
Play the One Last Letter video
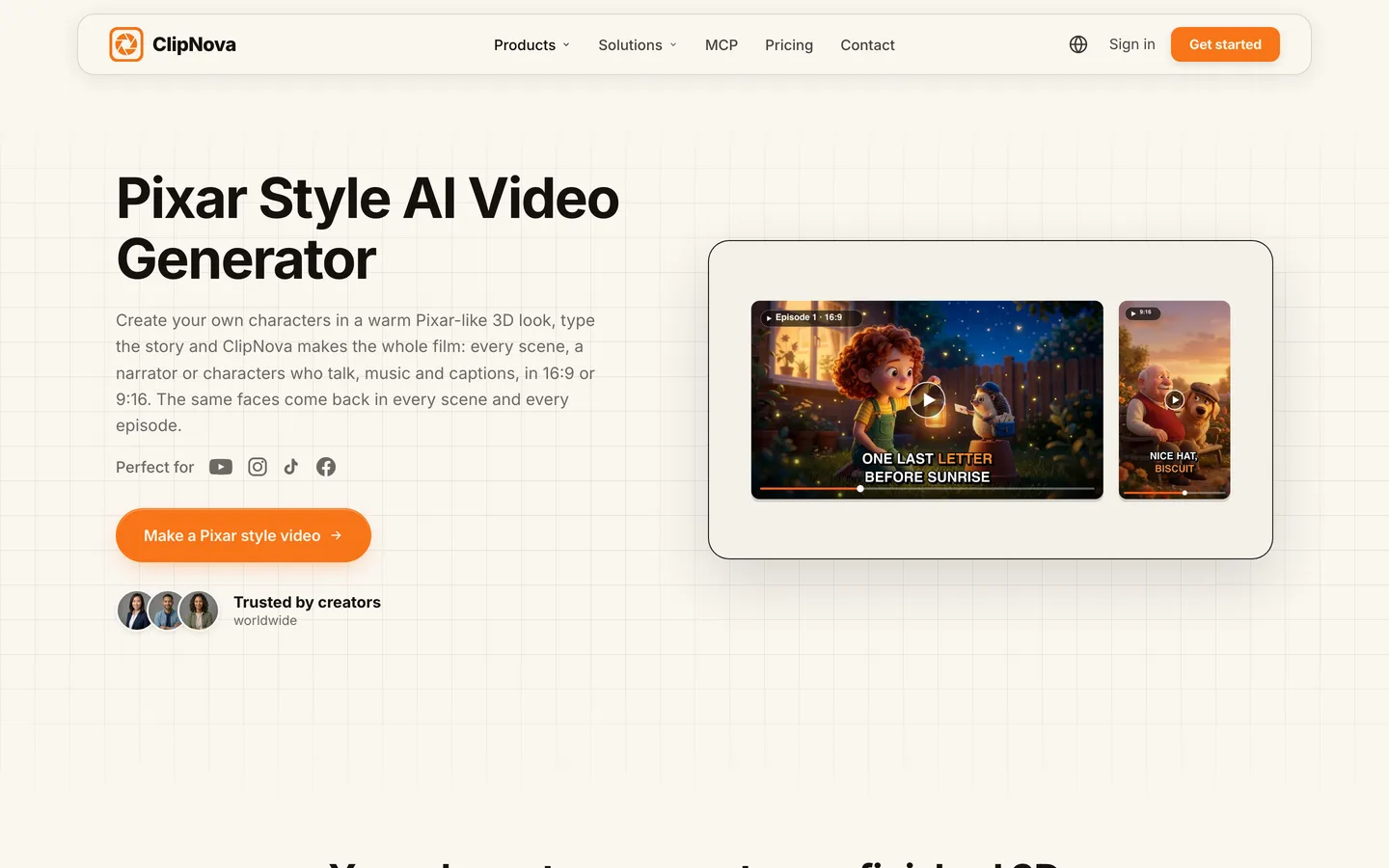point(927,399)
